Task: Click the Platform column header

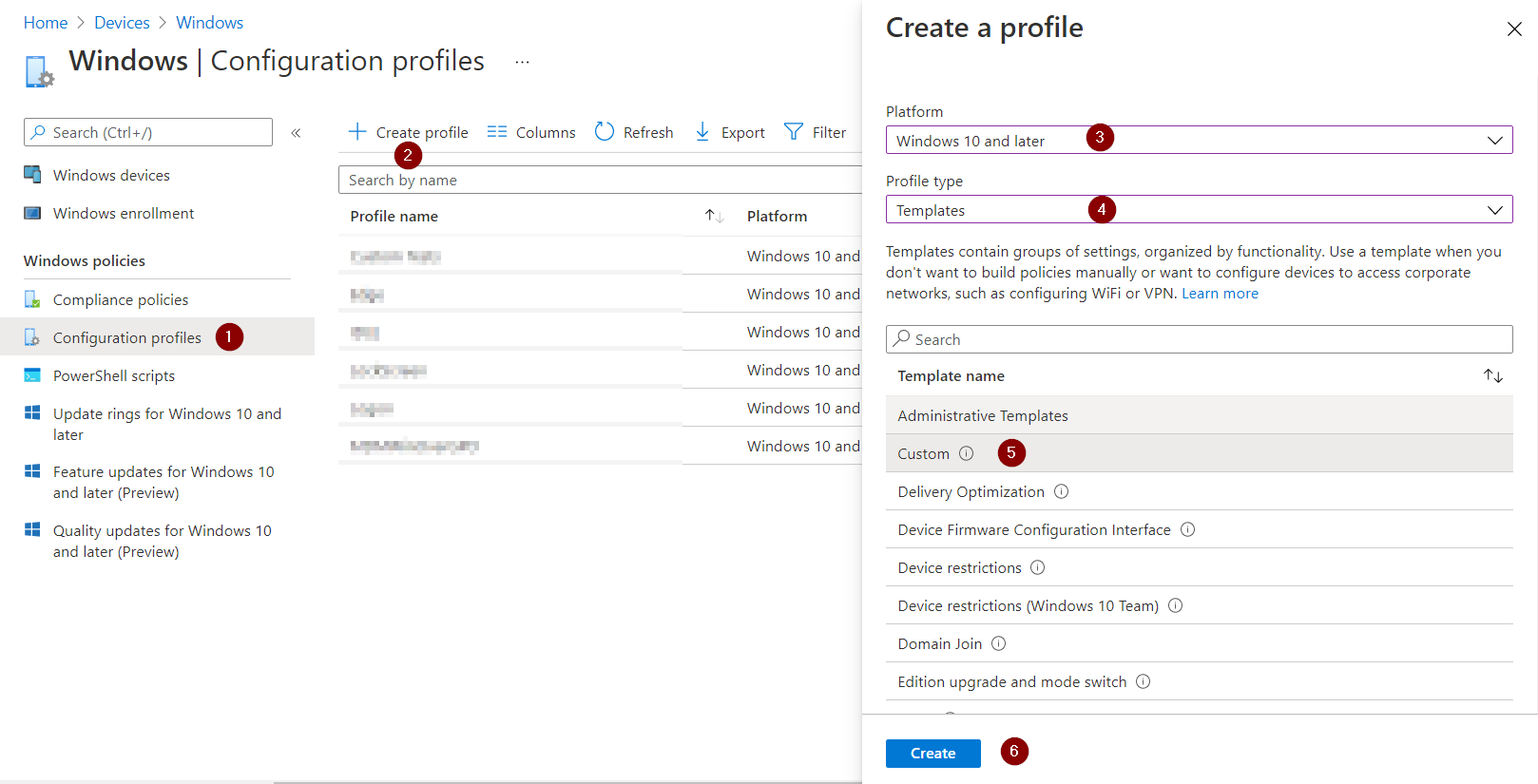Action: coord(777,216)
